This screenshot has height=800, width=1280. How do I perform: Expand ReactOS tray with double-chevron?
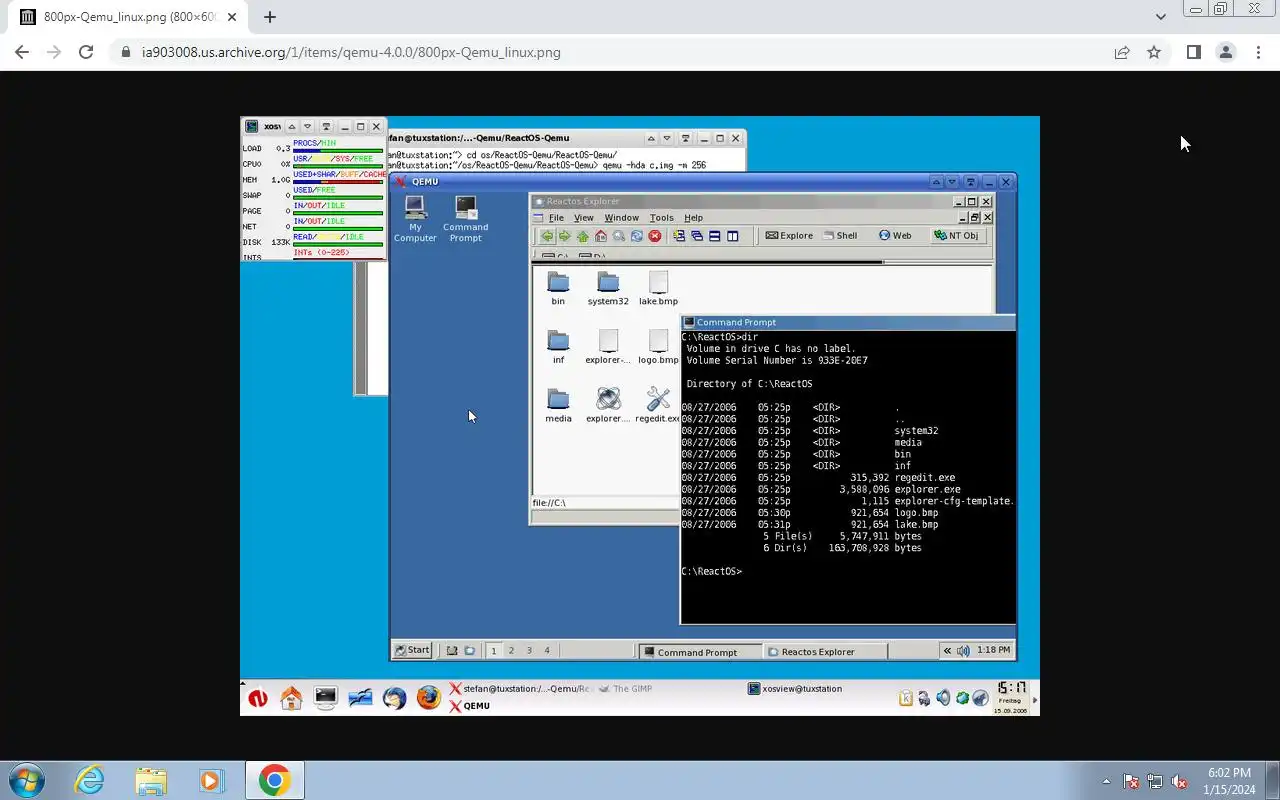click(947, 651)
